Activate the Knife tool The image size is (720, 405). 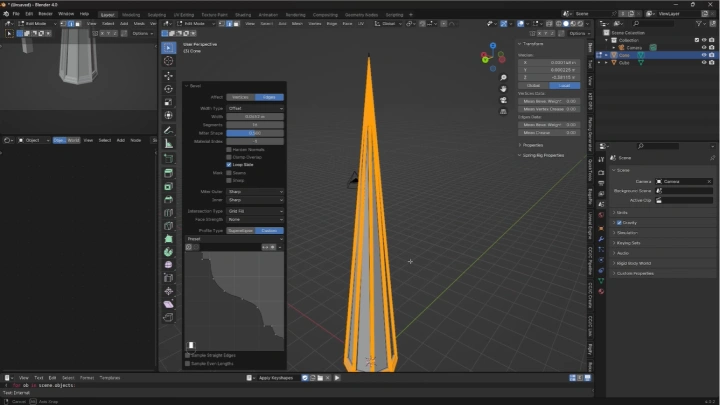pos(169,226)
